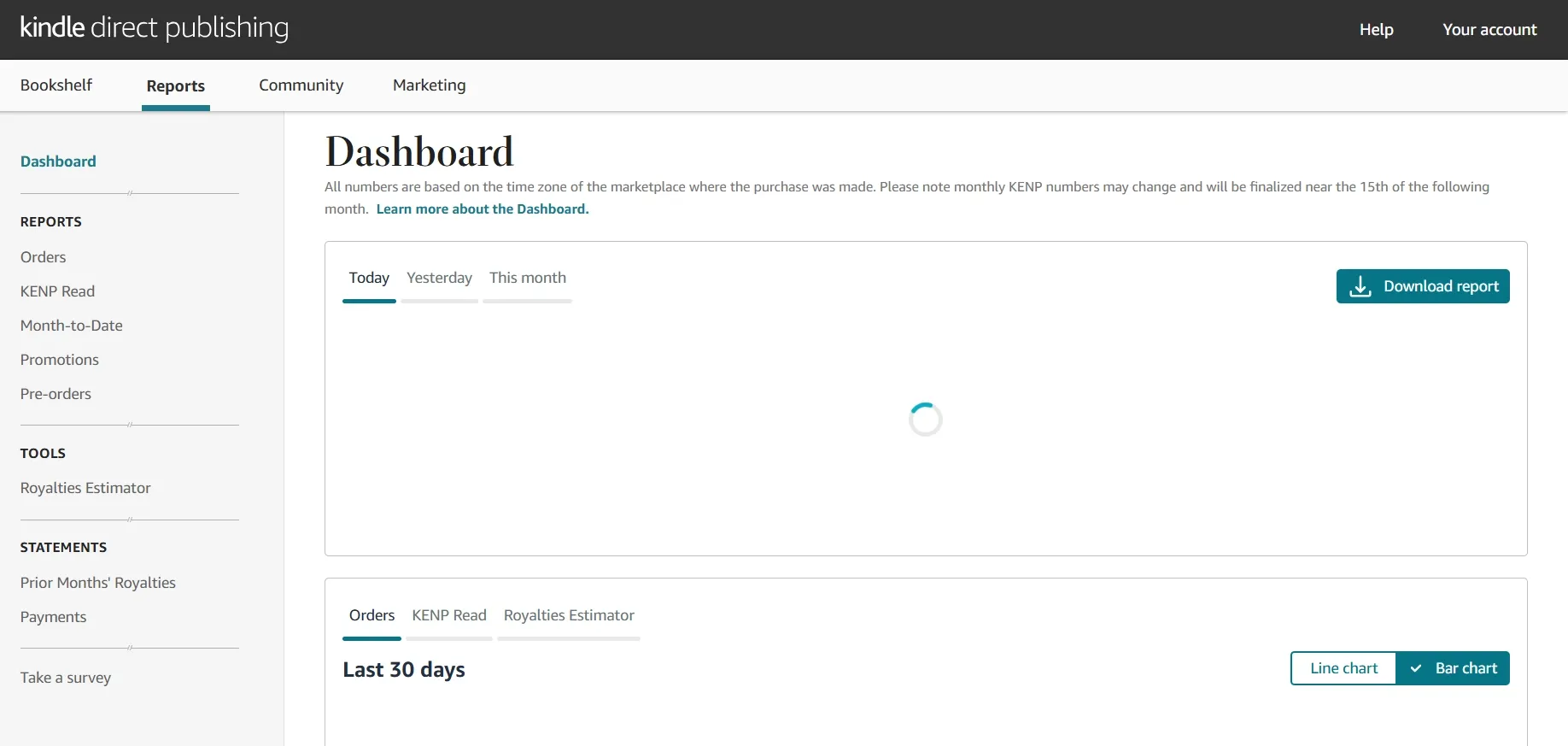The height and width of the screenshot is (746, 1568).
Task: Go to the Bookshelf tab
Action: click(x=56, y=85)
